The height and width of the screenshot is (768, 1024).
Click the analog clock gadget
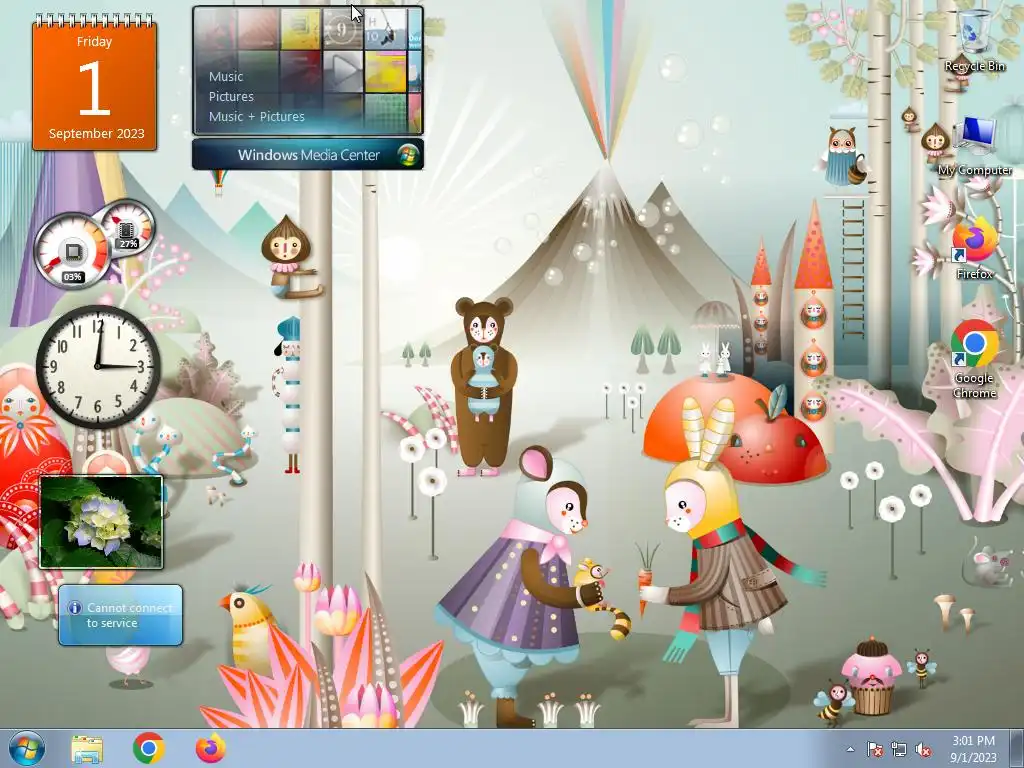(x=98, y=366)
